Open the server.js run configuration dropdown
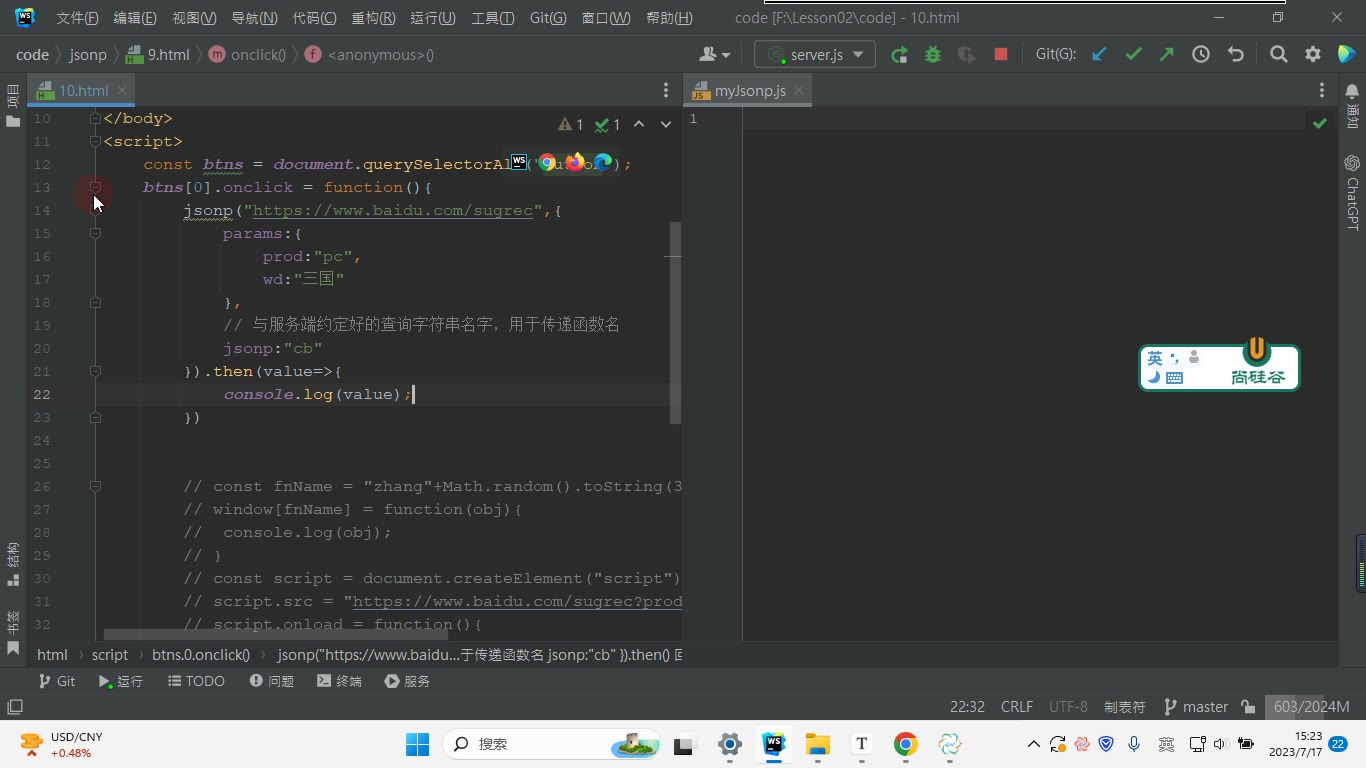The height and width of the screenshot is (768, 1366). [815, 55]
